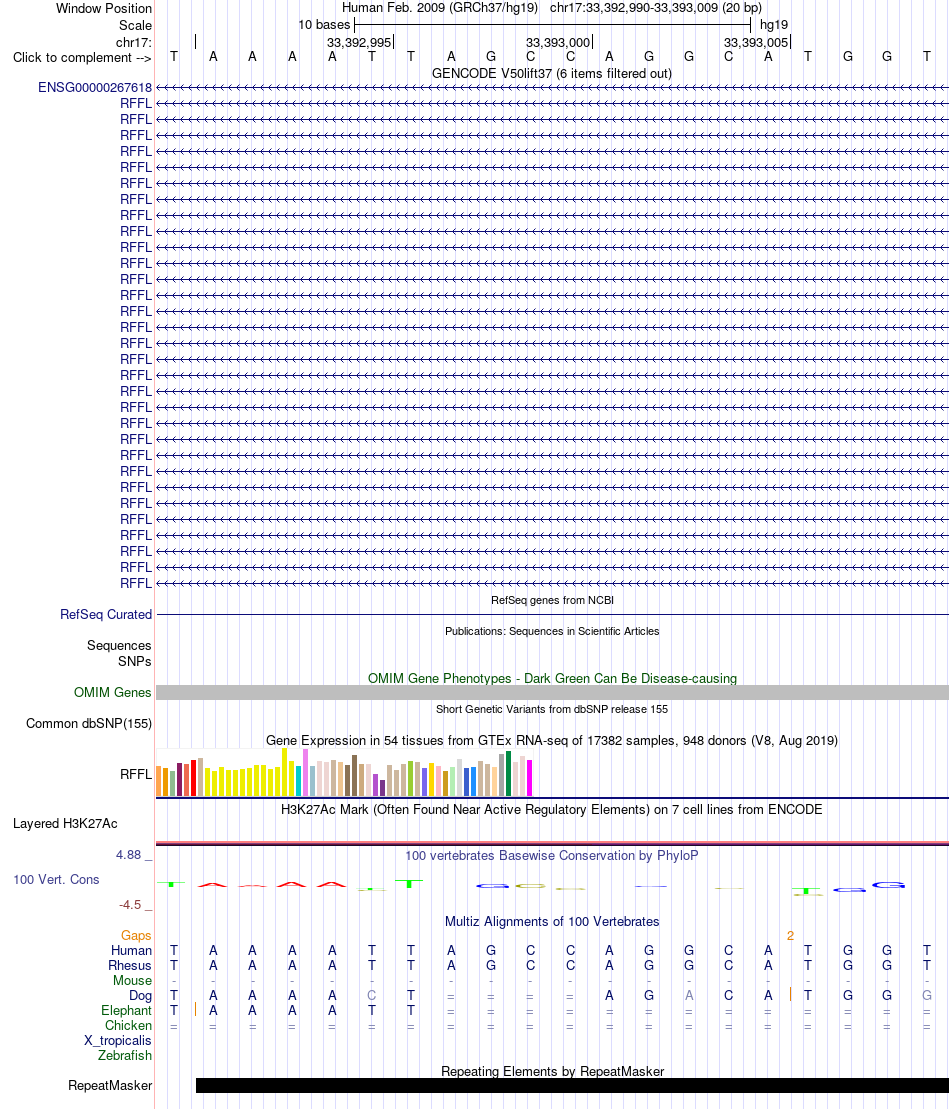Open 'OMIM Gene Phenotypes' track title
This screenshot has width=950, height=1109.
(x=552, y=678)
